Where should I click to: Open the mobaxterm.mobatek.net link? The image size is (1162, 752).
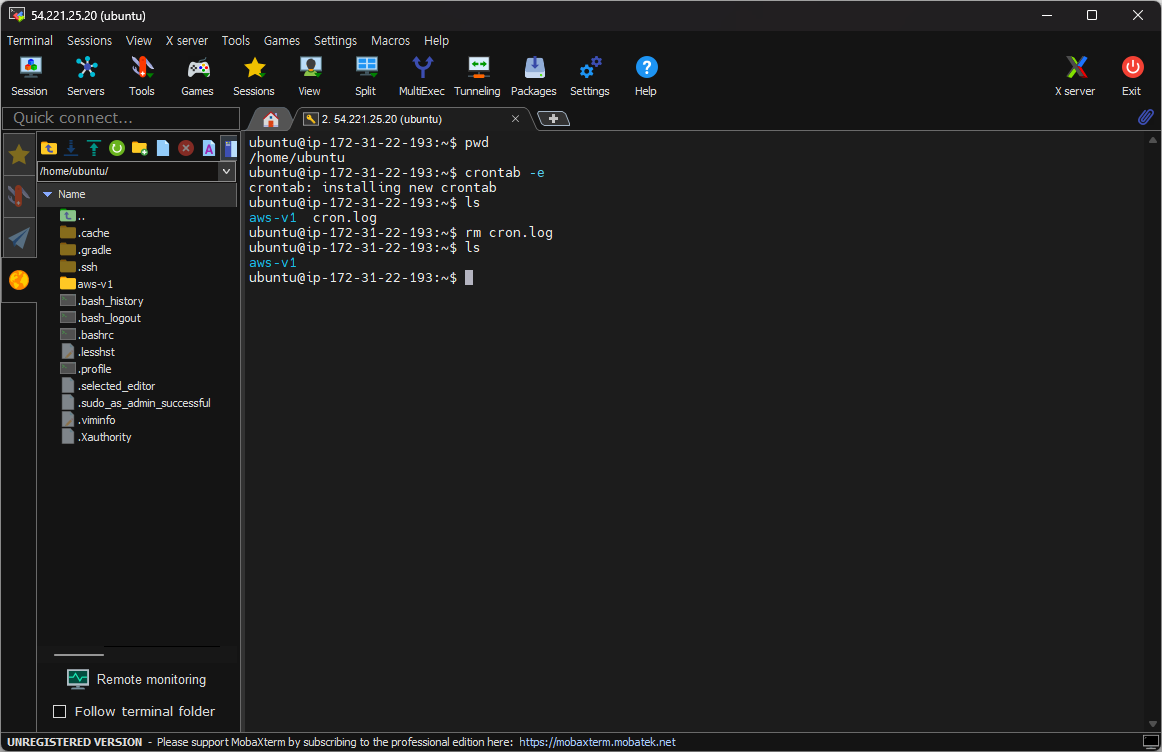(597, 742)
